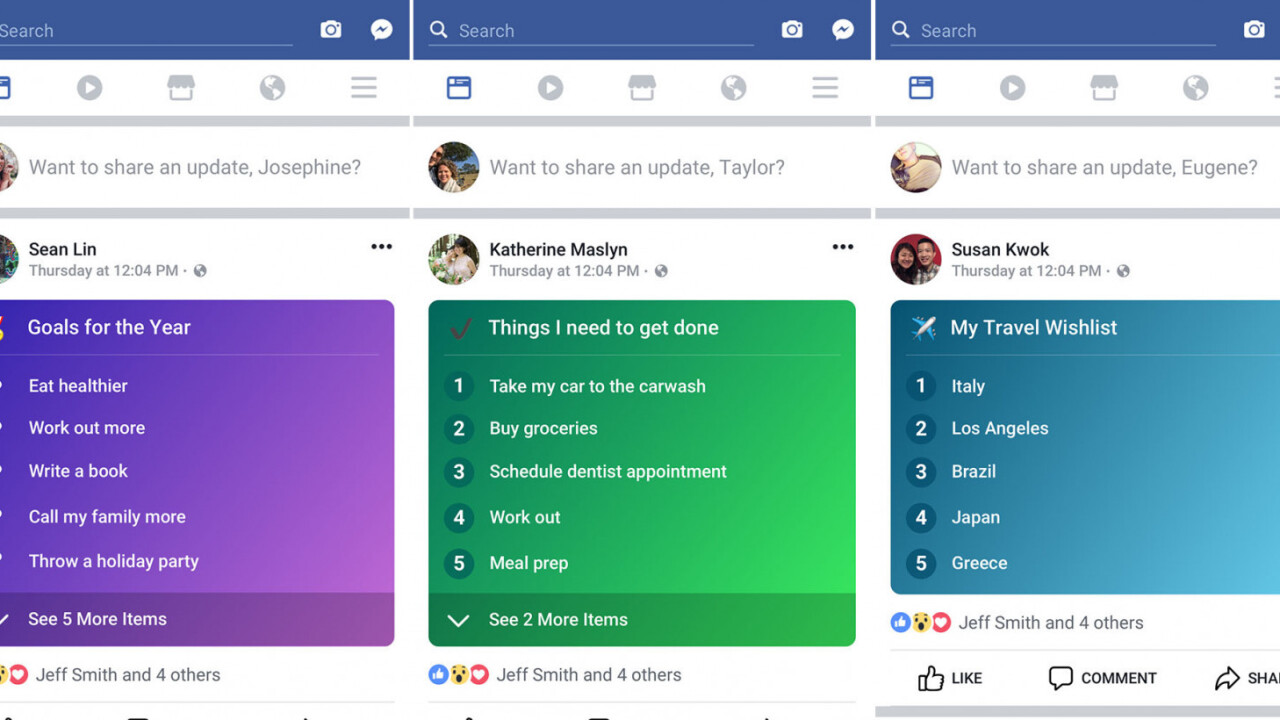The image size is (1280, 720).
Task: Select the News Feed tab icon
Action: tap(458, 87)
